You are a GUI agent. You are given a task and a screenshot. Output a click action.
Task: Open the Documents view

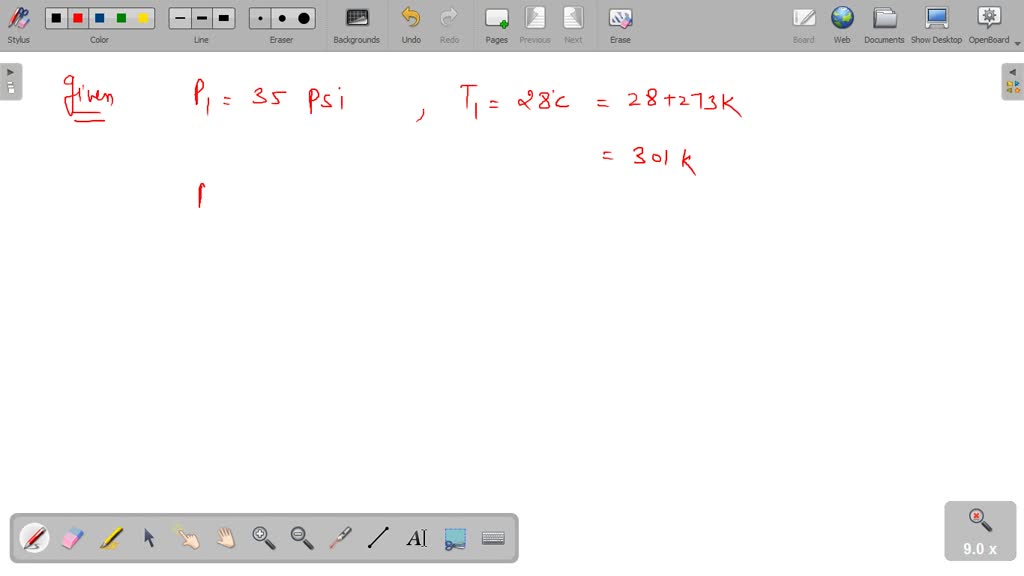(x=884, y=25)
